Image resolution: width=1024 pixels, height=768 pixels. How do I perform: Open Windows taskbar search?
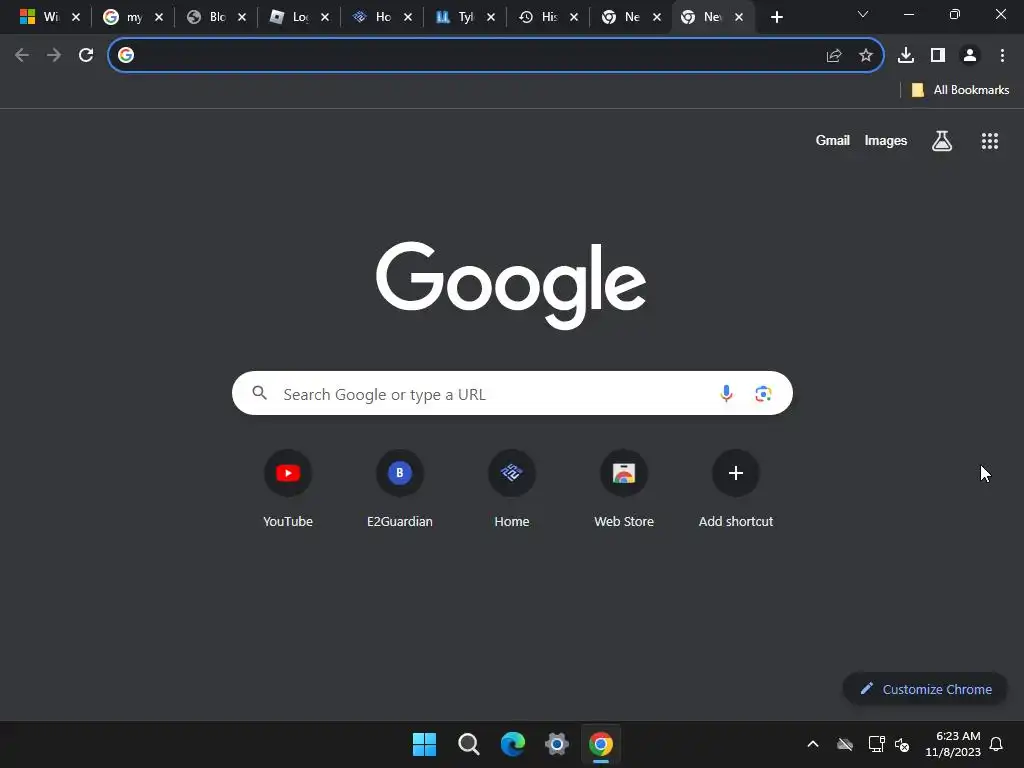coord(468,744)
